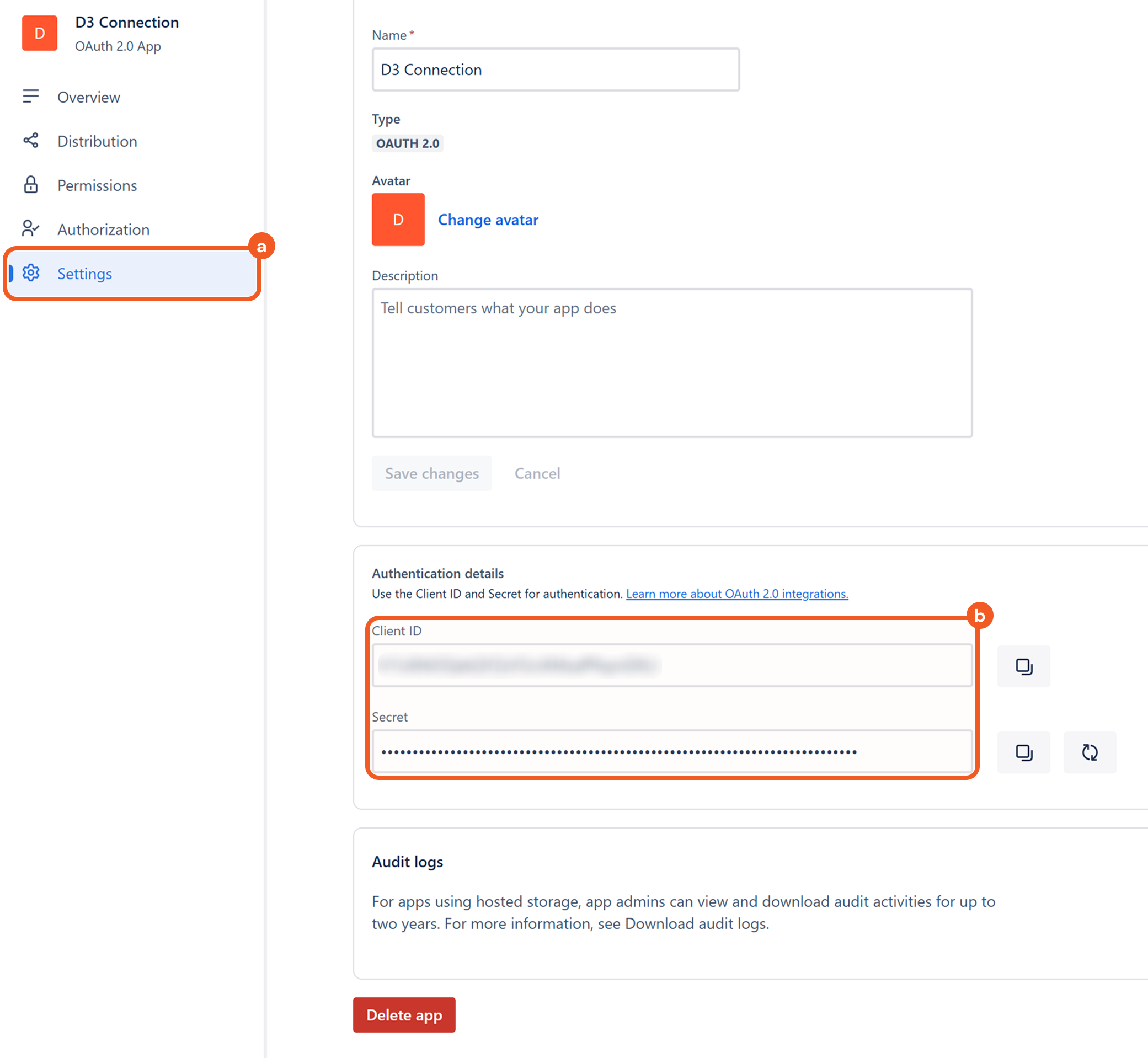This screenshot has height=1058, width=1148.
Task: Click the Cancel button
Action: pos(537,473)
